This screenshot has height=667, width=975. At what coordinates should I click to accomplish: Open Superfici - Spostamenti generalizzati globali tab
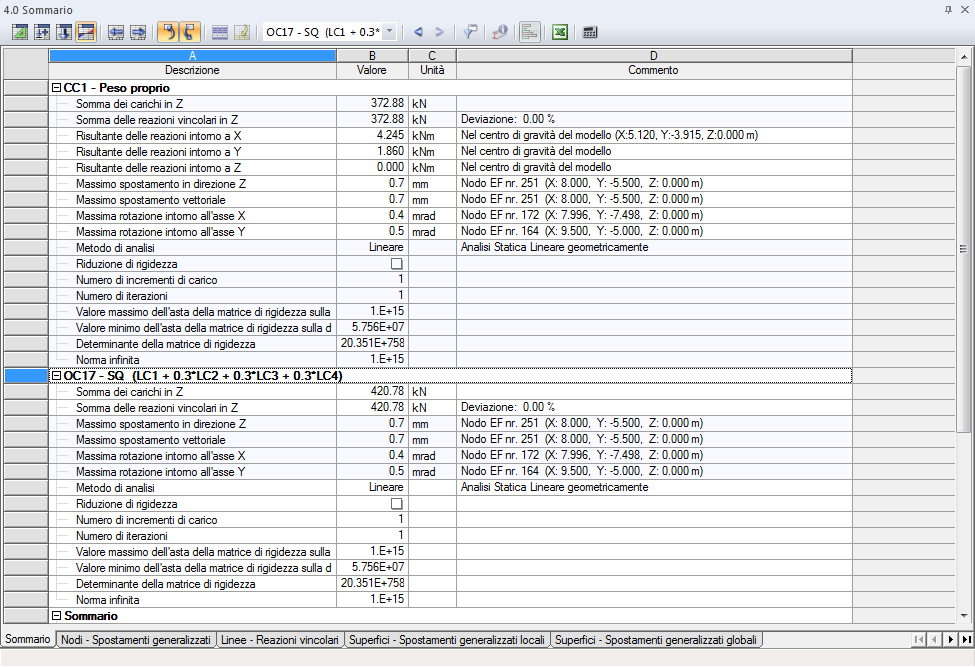[x=656, y=640]
